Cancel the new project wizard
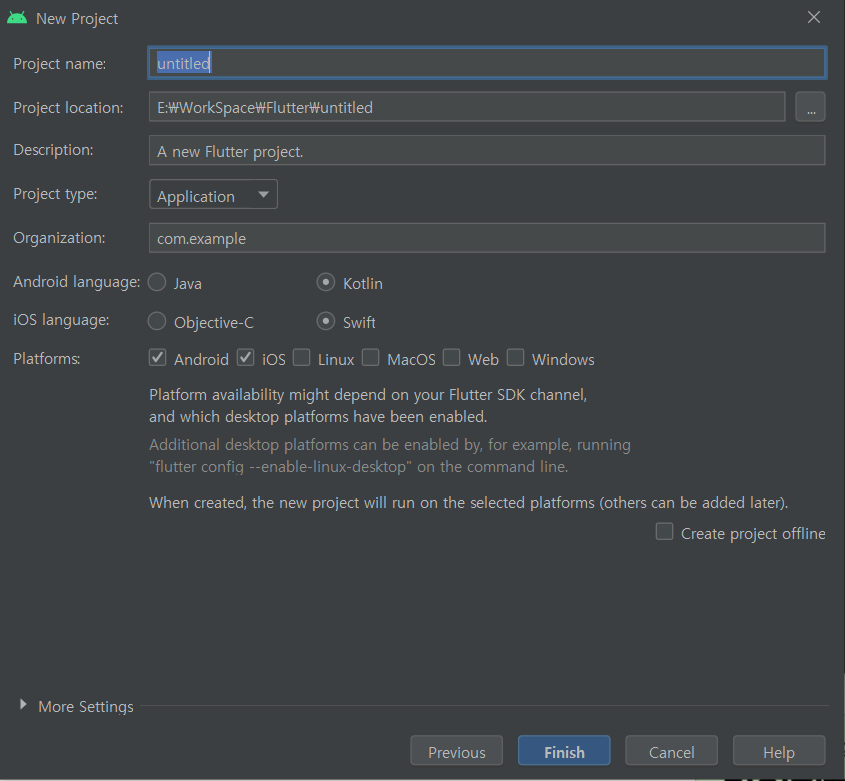The width and height of the screenshot is (845, 781). pos(671,751)
